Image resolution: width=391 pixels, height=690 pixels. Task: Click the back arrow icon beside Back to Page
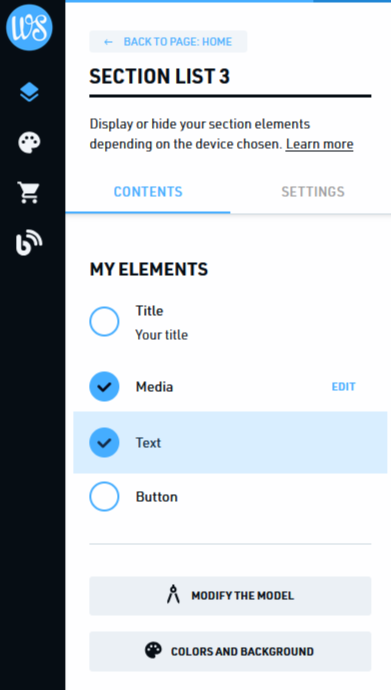point(108,42)
